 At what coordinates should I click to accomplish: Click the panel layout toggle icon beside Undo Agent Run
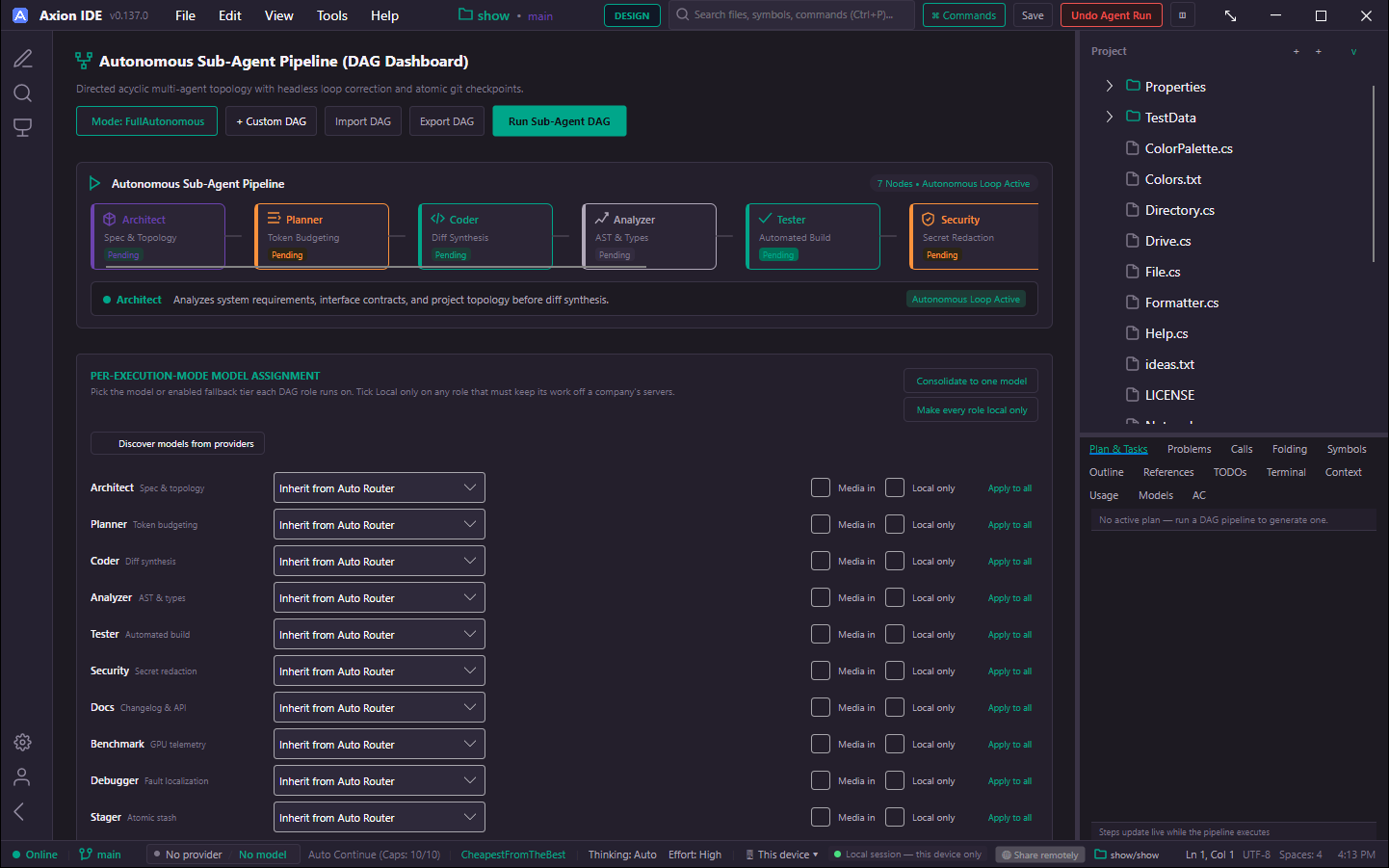click(x=1182, y=15)
